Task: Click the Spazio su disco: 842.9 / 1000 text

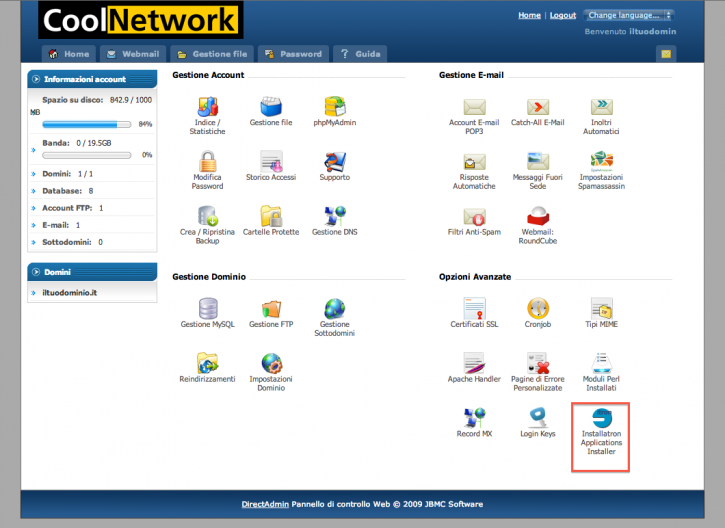Action: click(x=97, y=100)
